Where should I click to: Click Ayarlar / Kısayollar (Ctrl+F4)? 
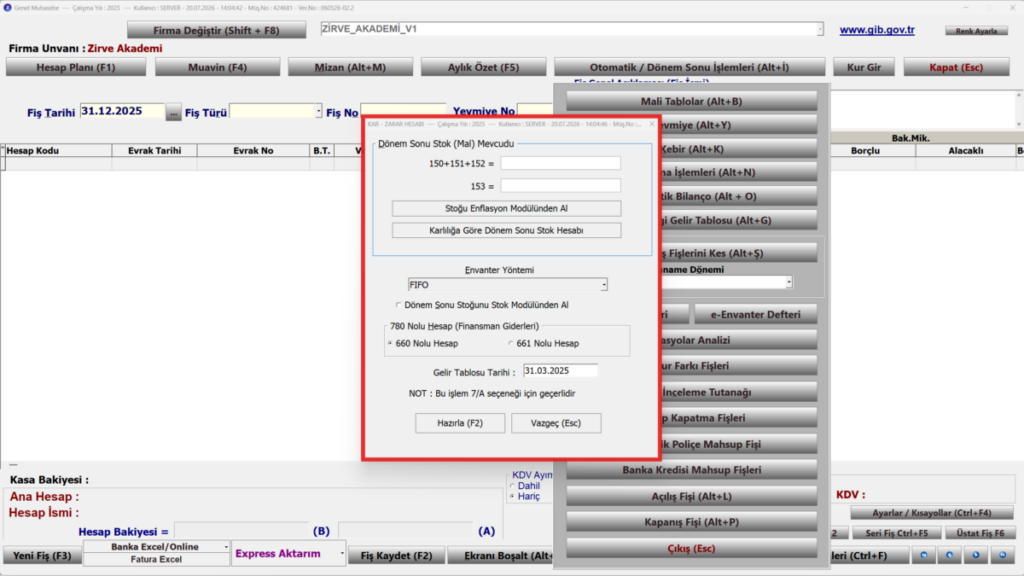pos(932,513)
